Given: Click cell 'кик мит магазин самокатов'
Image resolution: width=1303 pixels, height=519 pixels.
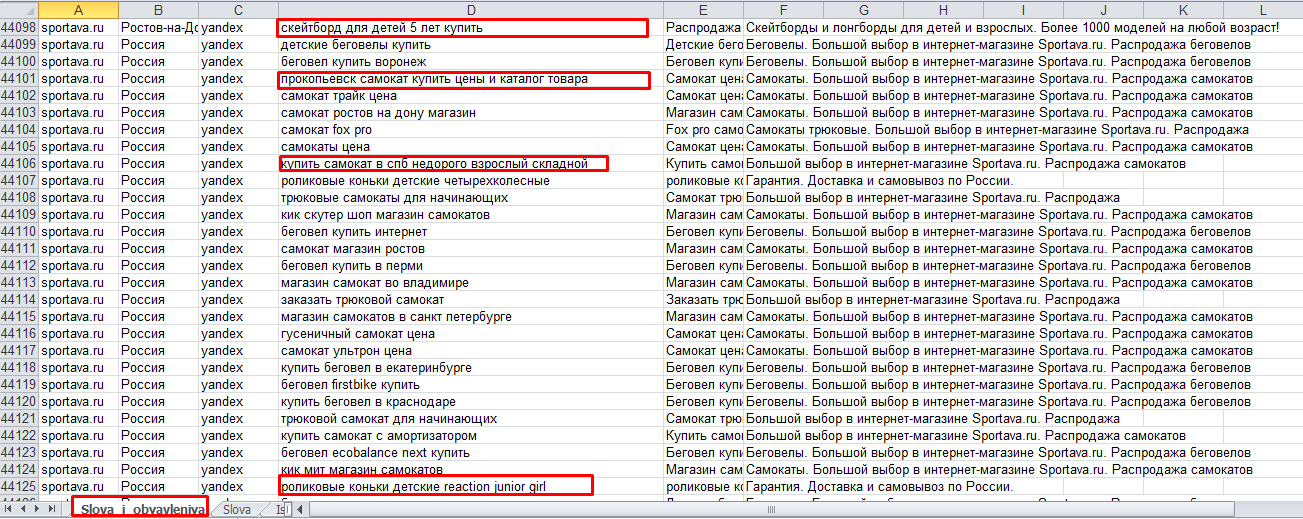Looking at the screenshot, I should click(470, 470).
